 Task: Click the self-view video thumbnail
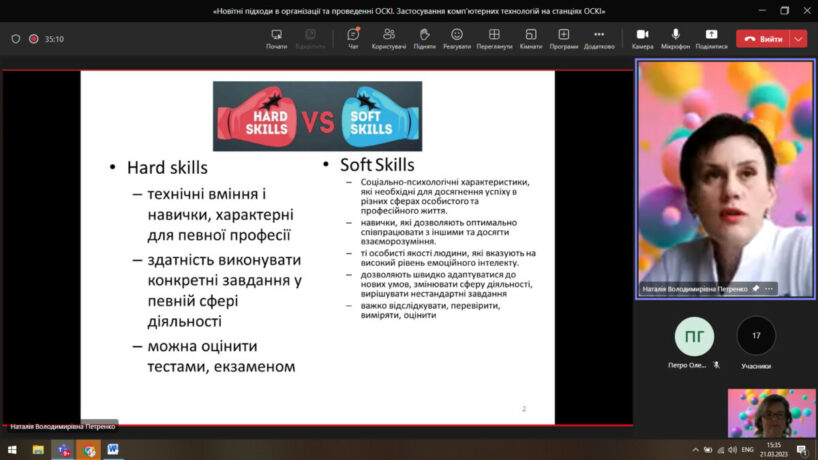click(x=771, y=412)
